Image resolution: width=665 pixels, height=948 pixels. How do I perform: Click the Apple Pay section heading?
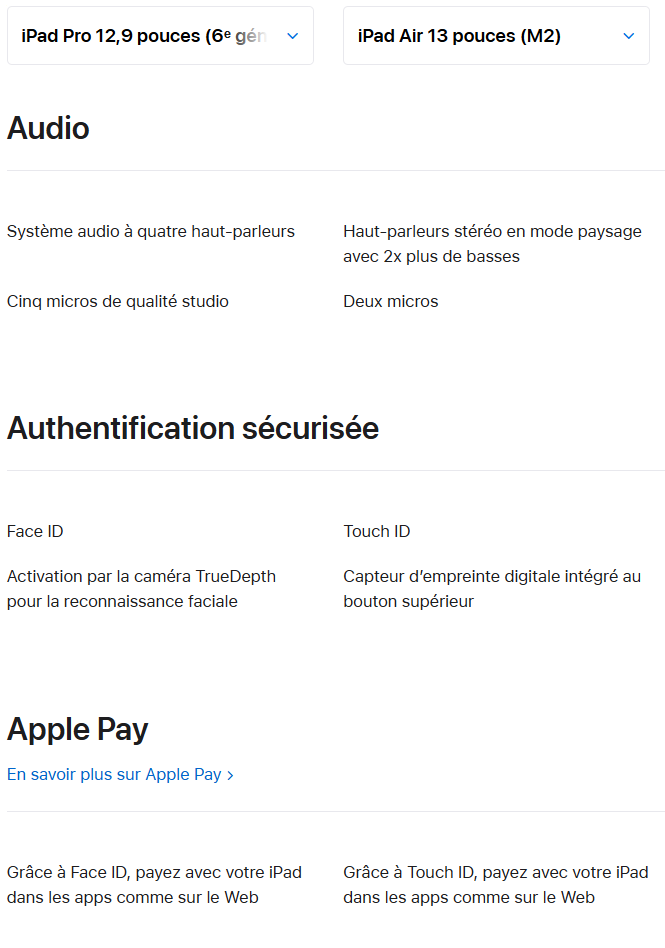coord(78,729)
